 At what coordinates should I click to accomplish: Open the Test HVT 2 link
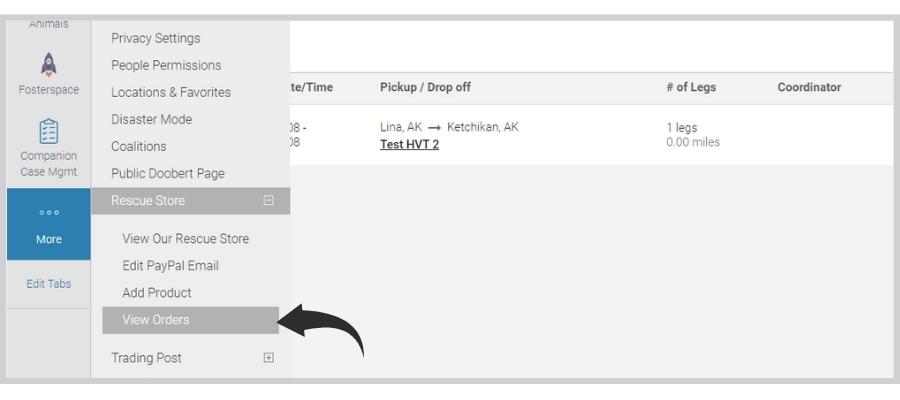(x=409, y=145)
